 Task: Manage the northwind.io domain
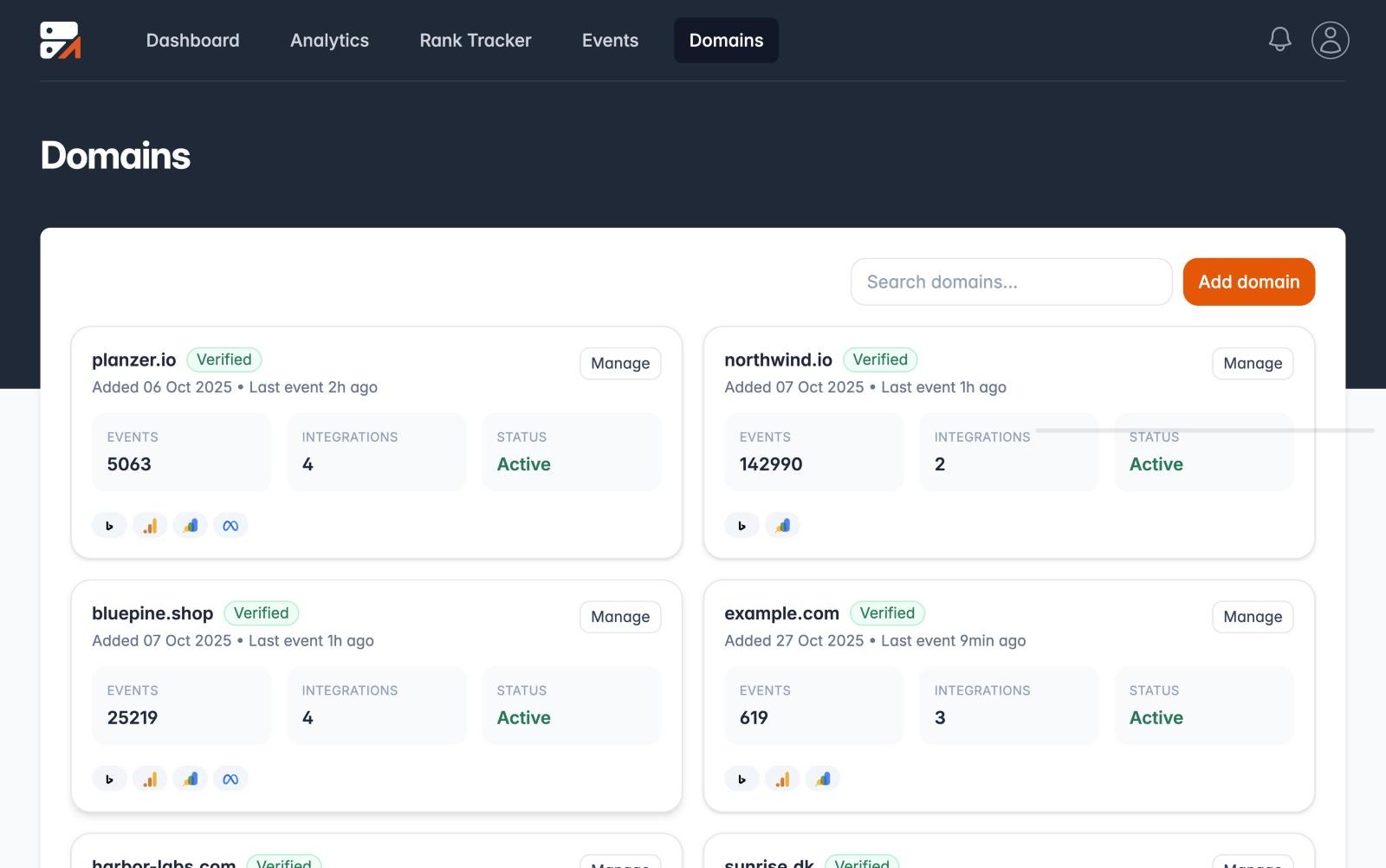coord(1253,363)
